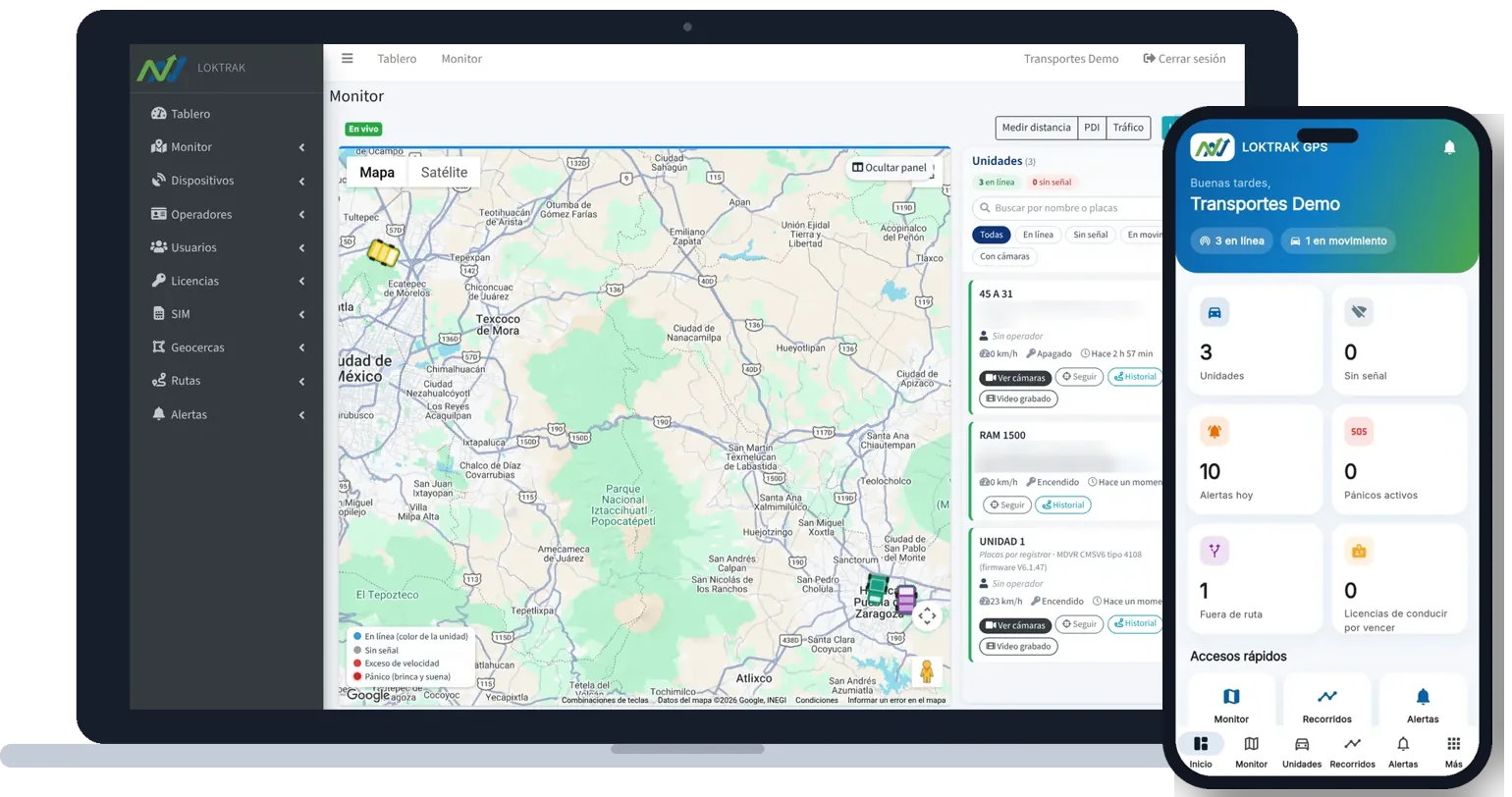Click the map pan control with four arrows
This screenshot has width=1512, height=797.
pos(927,616)
